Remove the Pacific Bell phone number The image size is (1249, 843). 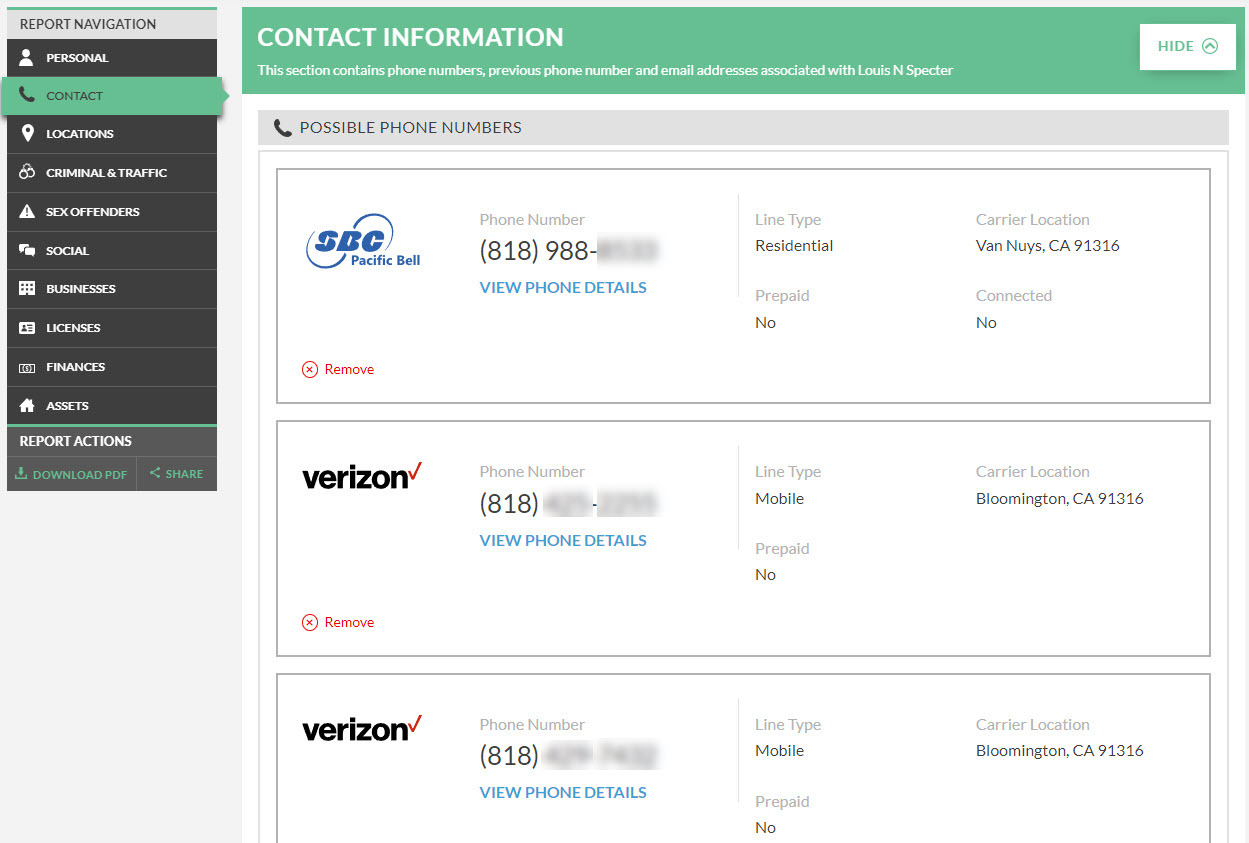[338, 369]
